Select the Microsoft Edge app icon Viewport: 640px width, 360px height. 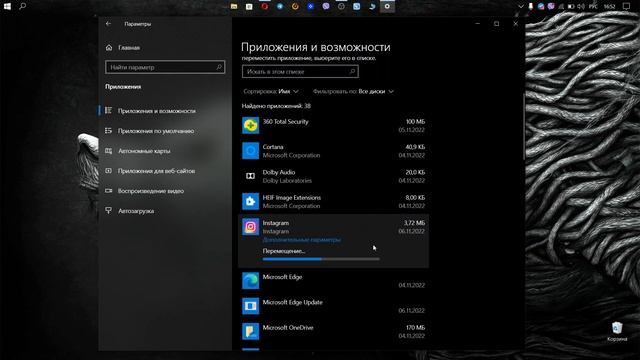pos(251,280)
